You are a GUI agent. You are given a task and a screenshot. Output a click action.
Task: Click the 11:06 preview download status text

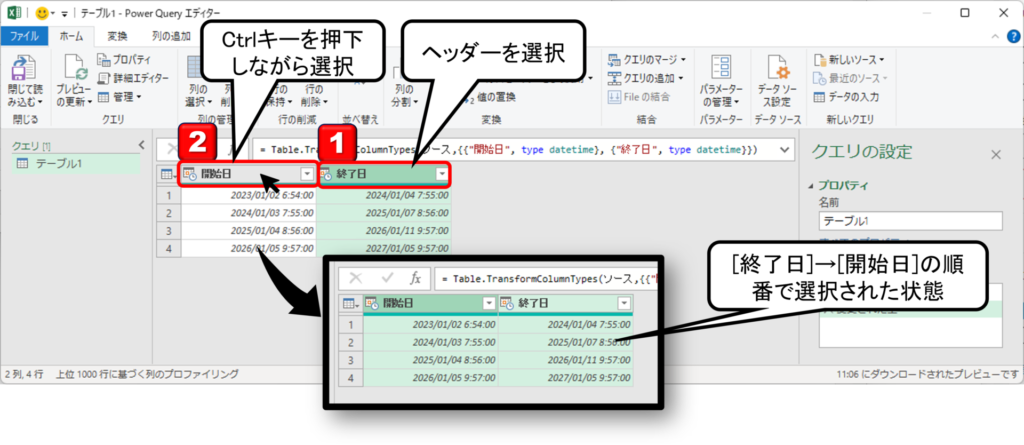(x=928, y=375)
